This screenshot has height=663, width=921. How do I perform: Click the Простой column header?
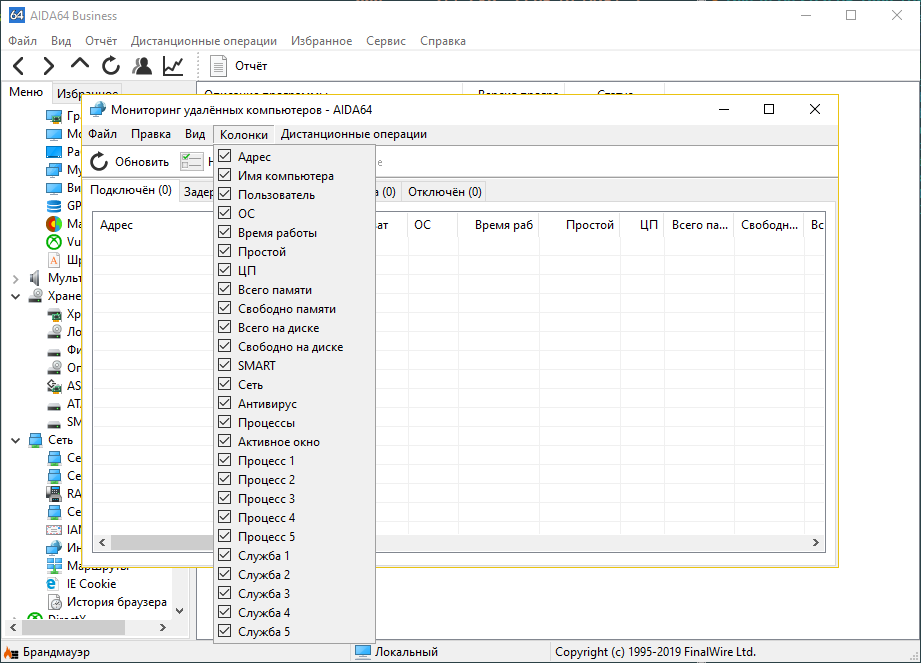coord(589,225)
